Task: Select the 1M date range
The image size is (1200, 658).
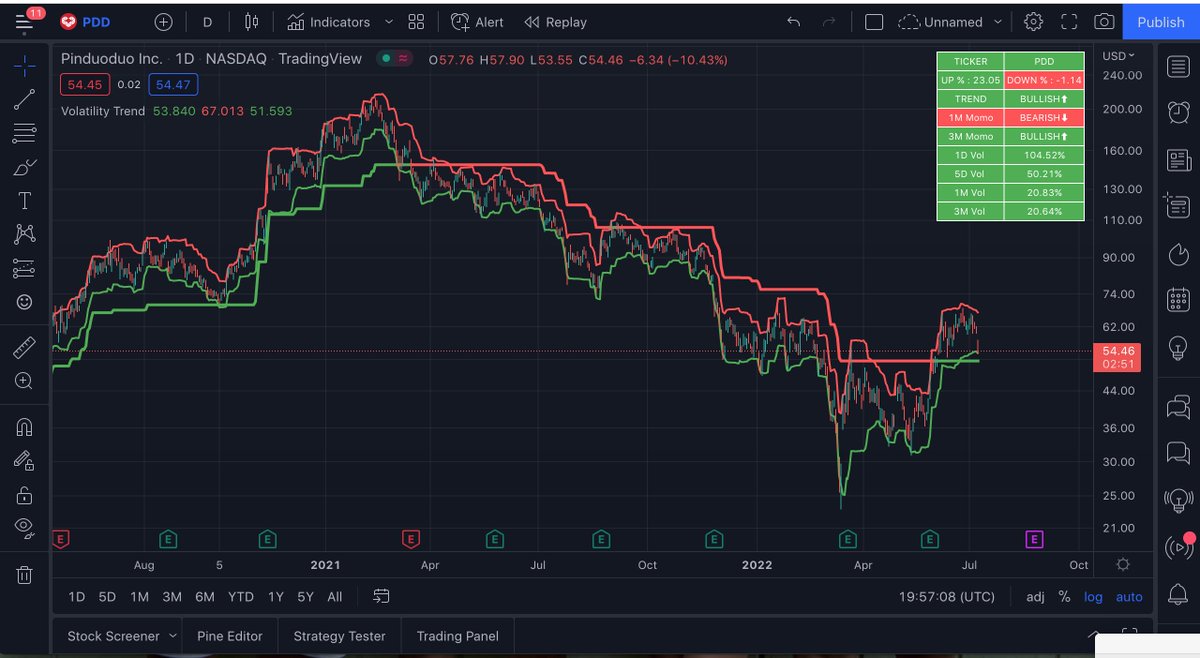Action: pyautogui.click(x=139, y=597)
